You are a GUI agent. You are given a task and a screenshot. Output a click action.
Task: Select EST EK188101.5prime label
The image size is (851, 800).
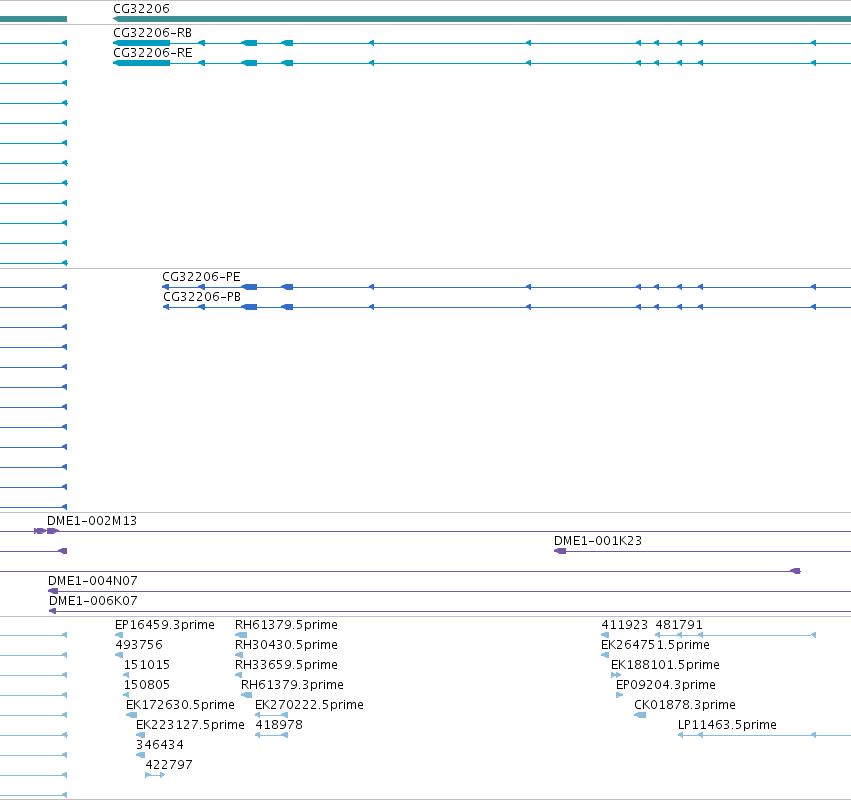coord(665,665)
